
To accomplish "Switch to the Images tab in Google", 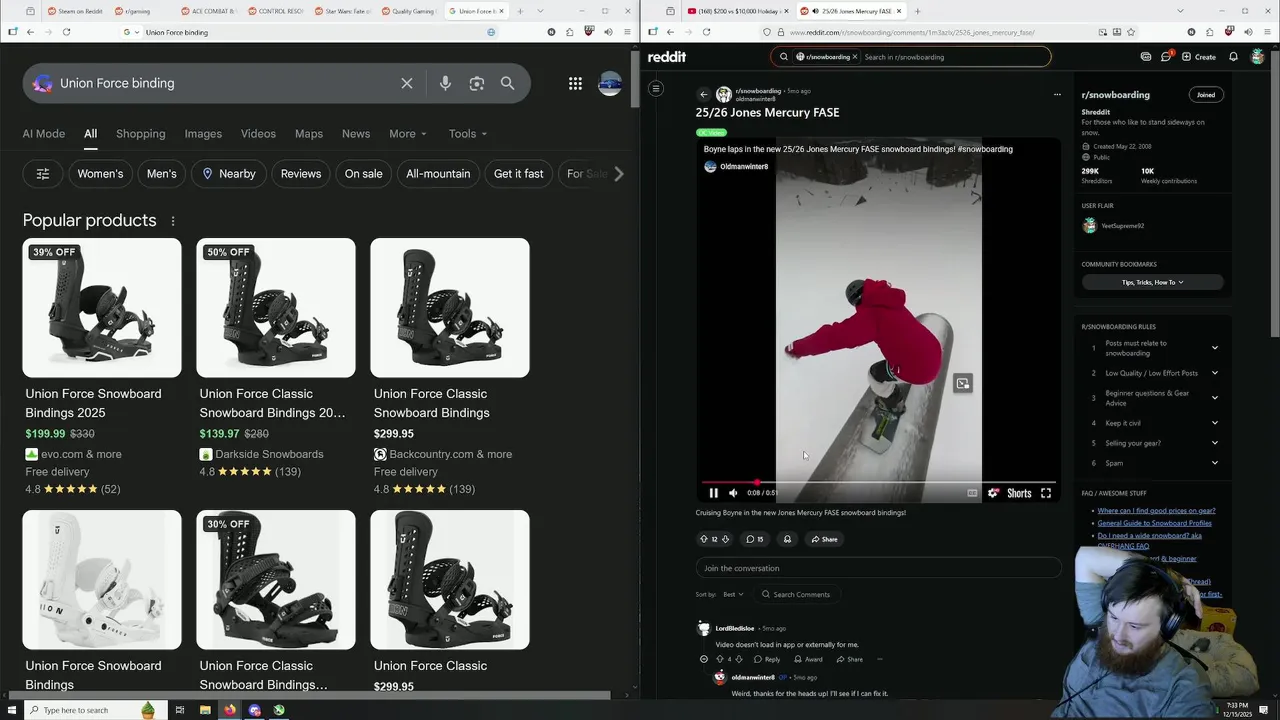I will (x=203, y=134).
